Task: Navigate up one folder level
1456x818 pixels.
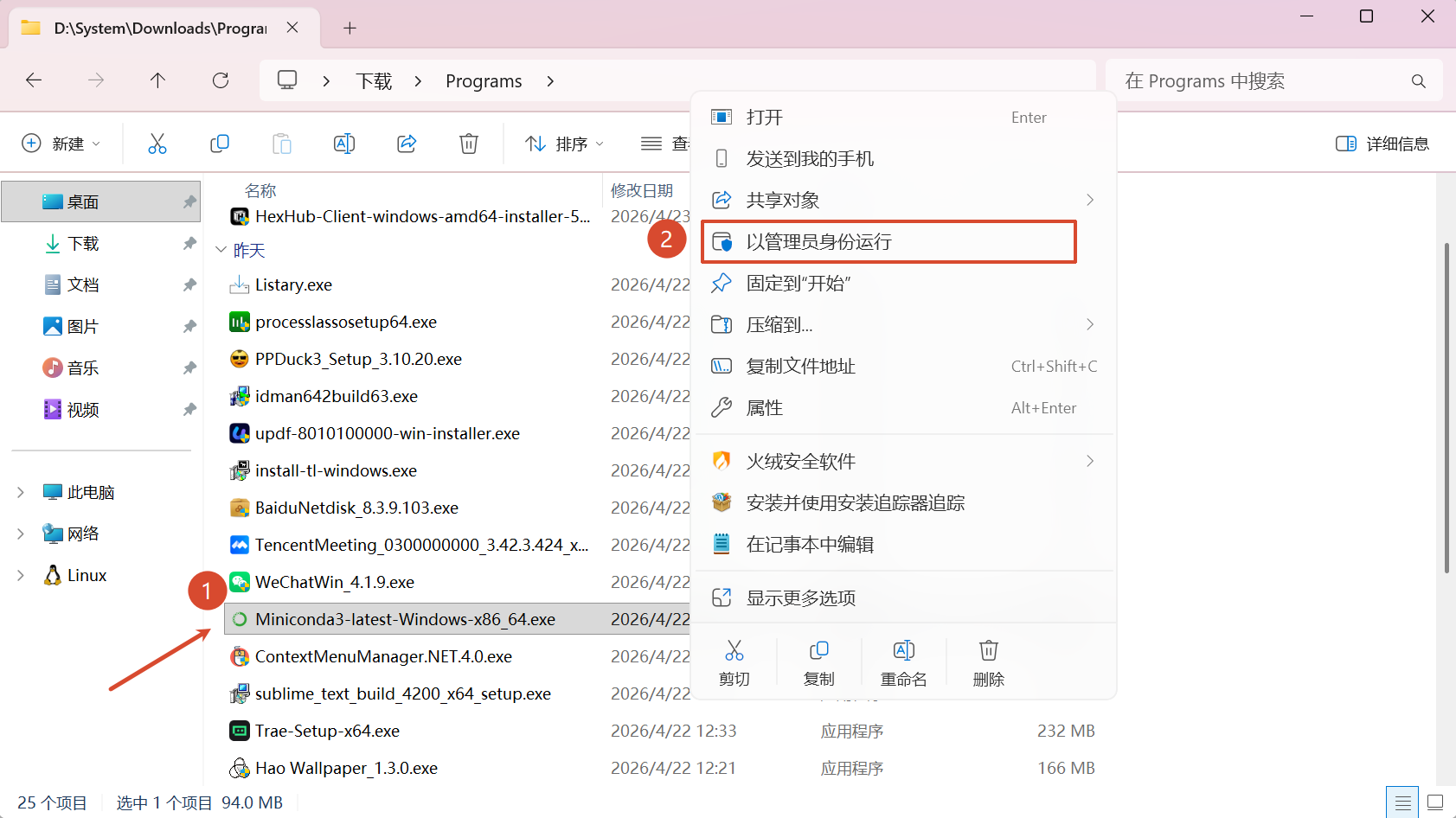Action: (157, 80)
